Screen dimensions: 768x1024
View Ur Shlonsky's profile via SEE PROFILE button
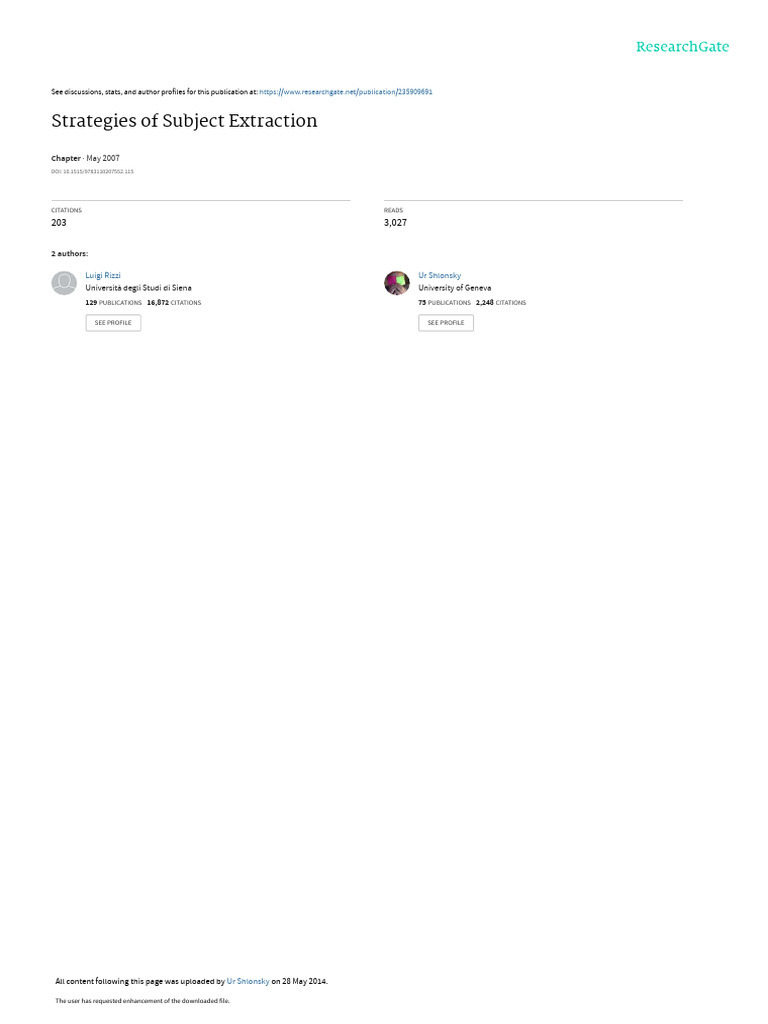click(x=446, y=323)
